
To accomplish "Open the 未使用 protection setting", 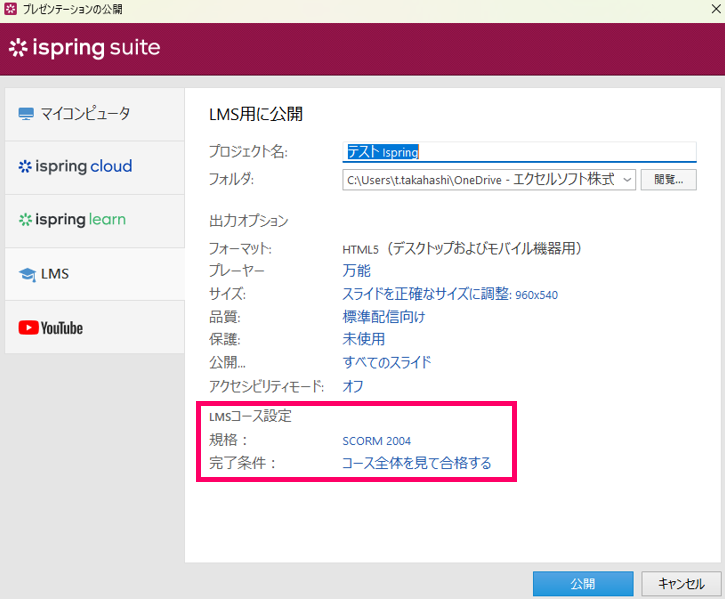I will pyautogui.click(x=363, y=339).
